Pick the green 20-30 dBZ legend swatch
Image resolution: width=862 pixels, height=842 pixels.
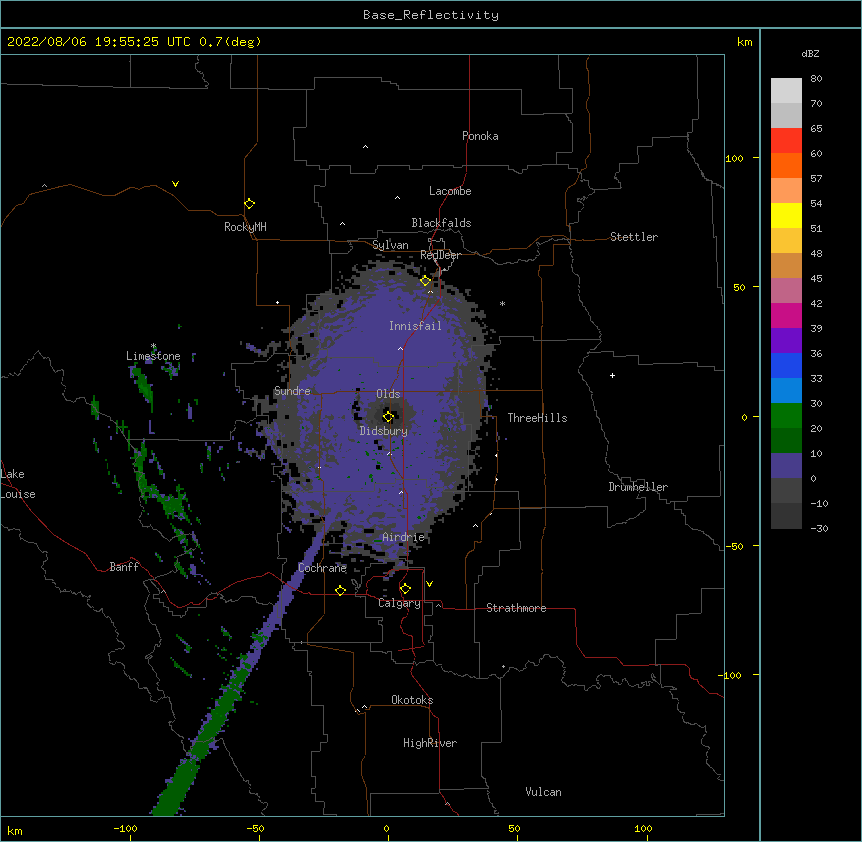786,416
